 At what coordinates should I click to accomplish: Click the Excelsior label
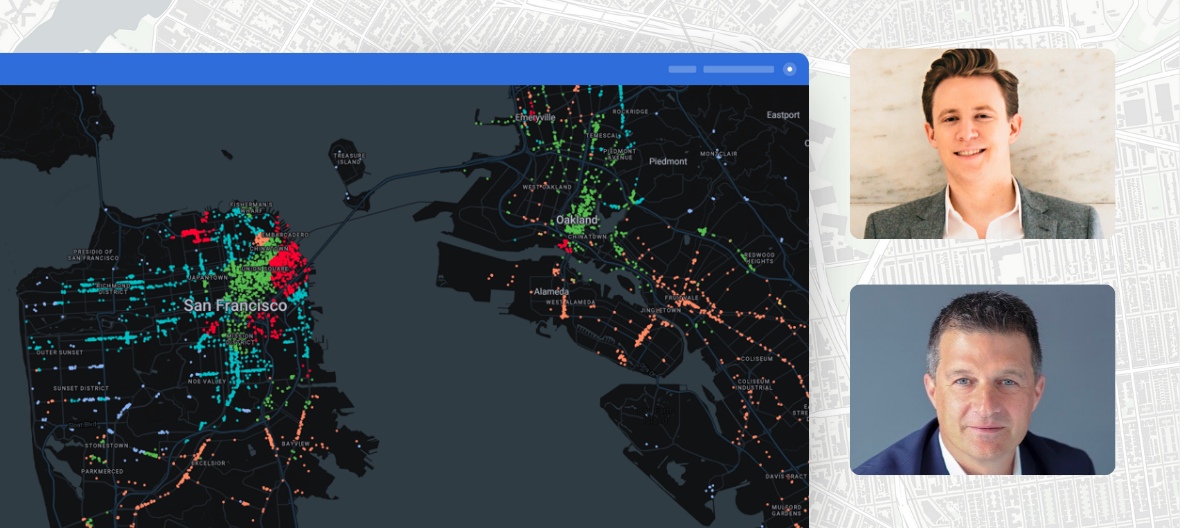tap(207, 463)
